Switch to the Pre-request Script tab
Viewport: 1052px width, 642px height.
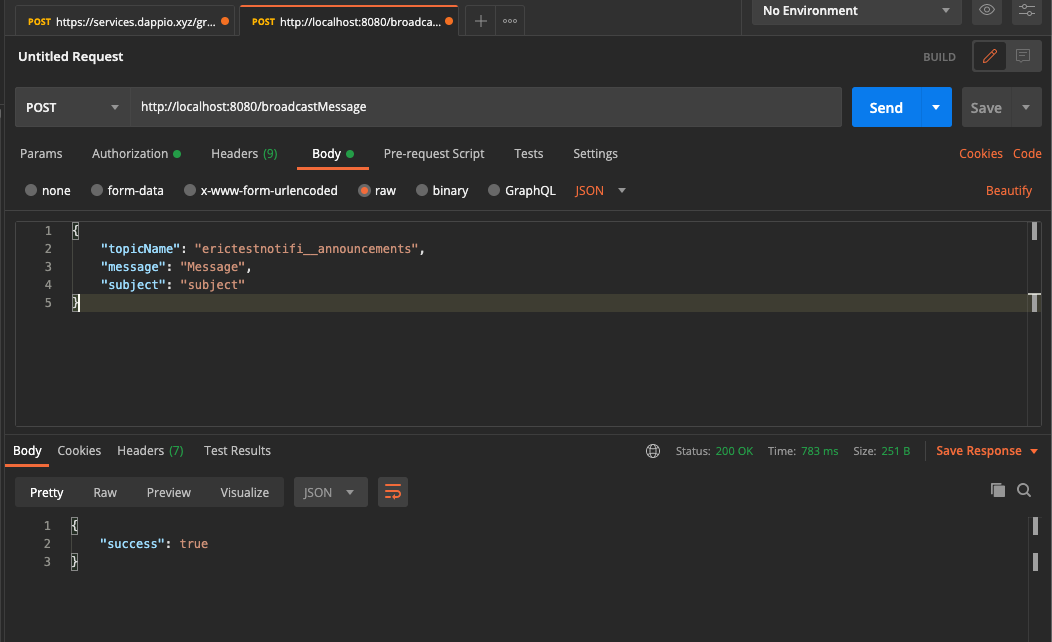coord(434,153)
